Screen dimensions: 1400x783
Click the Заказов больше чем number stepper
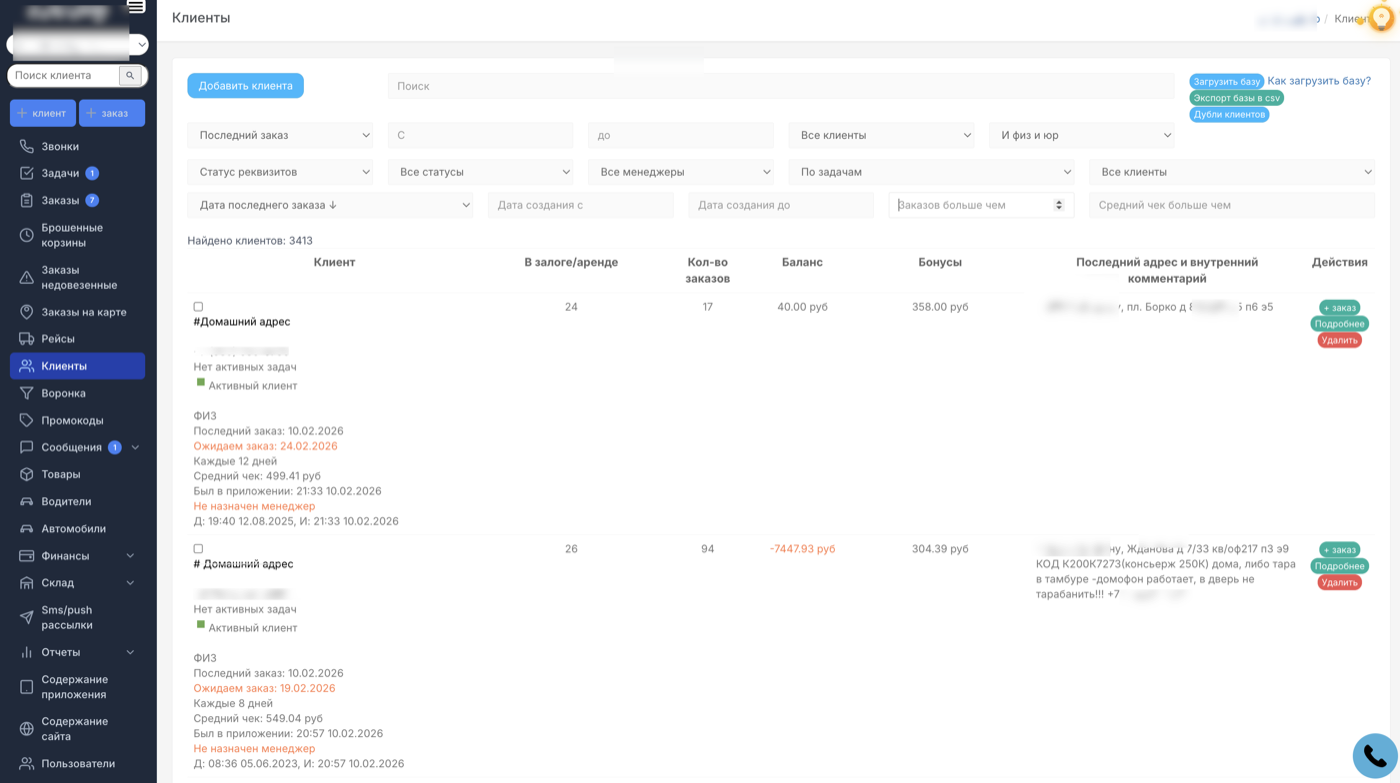pos(1059,205)
